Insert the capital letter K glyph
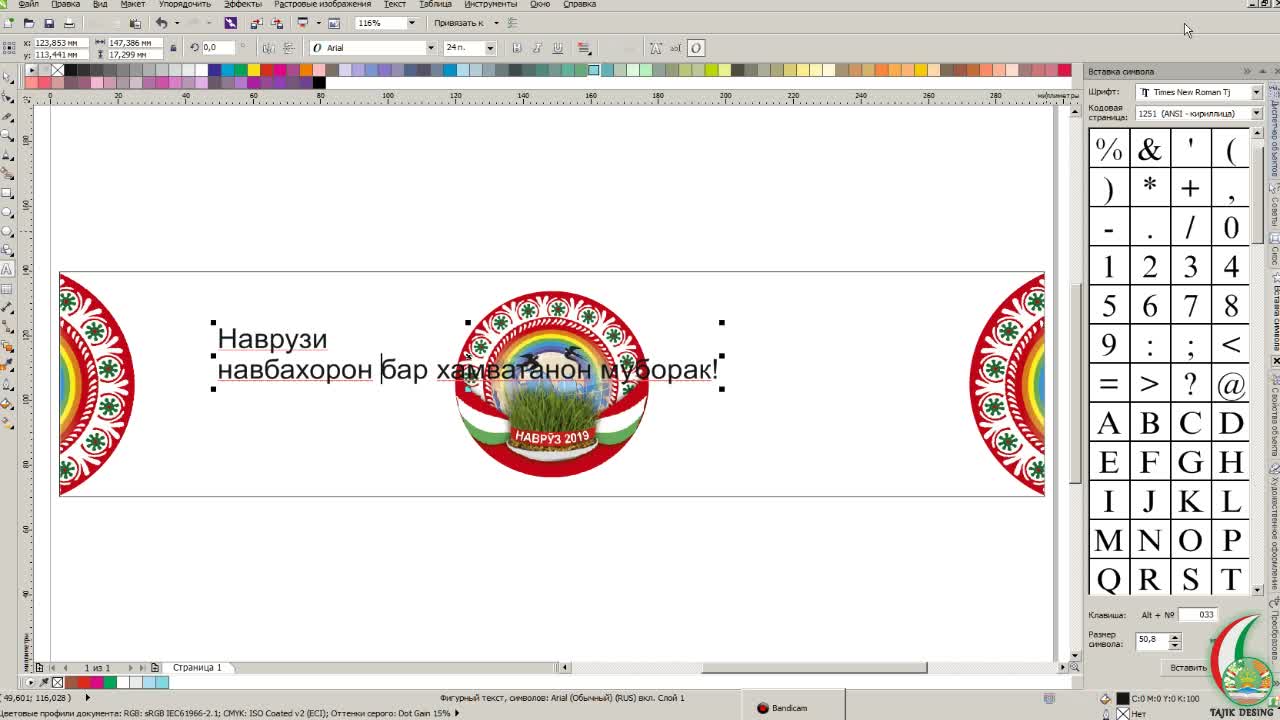 coord(1190,501)
